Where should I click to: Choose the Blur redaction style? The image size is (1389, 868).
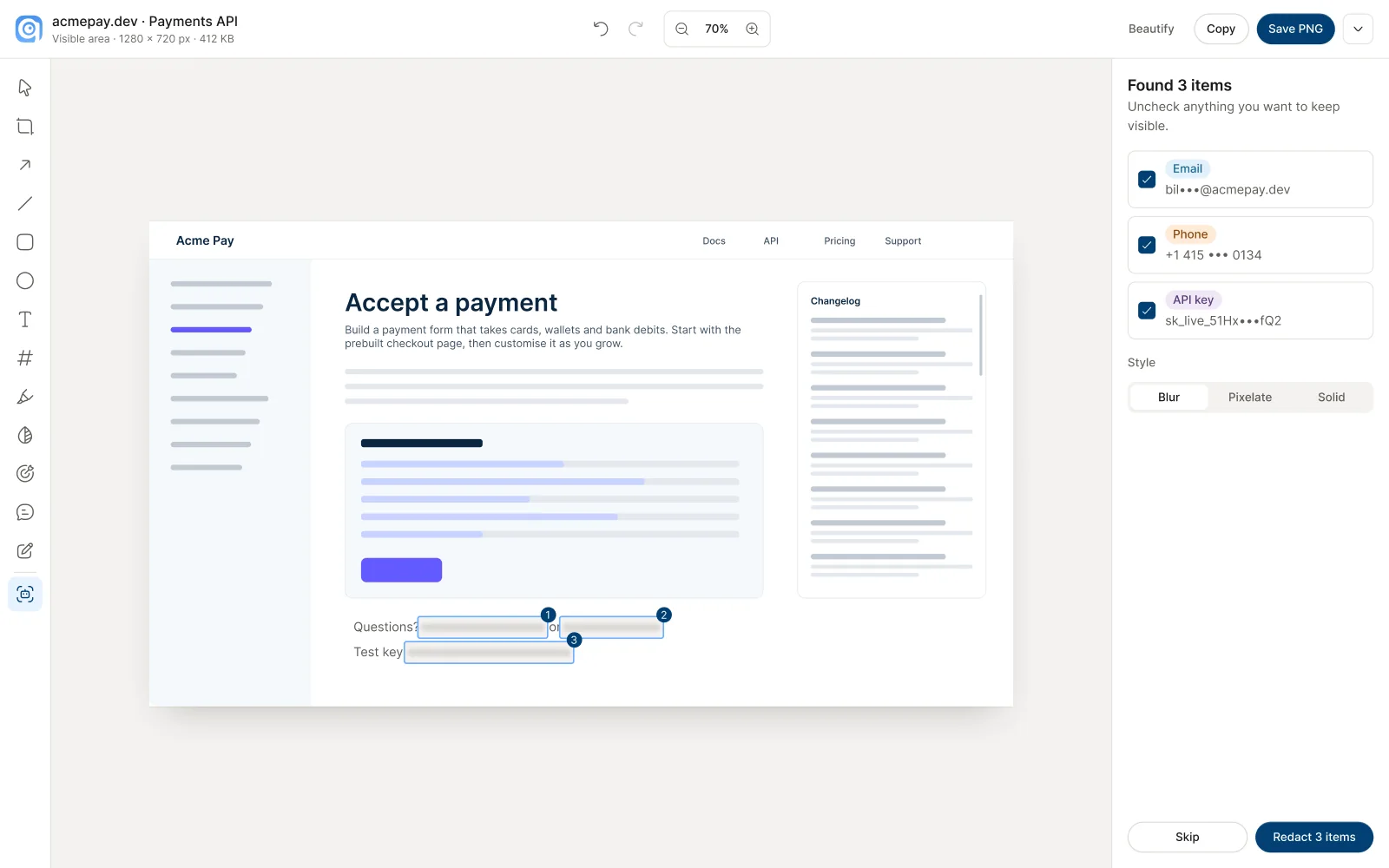1168,397
